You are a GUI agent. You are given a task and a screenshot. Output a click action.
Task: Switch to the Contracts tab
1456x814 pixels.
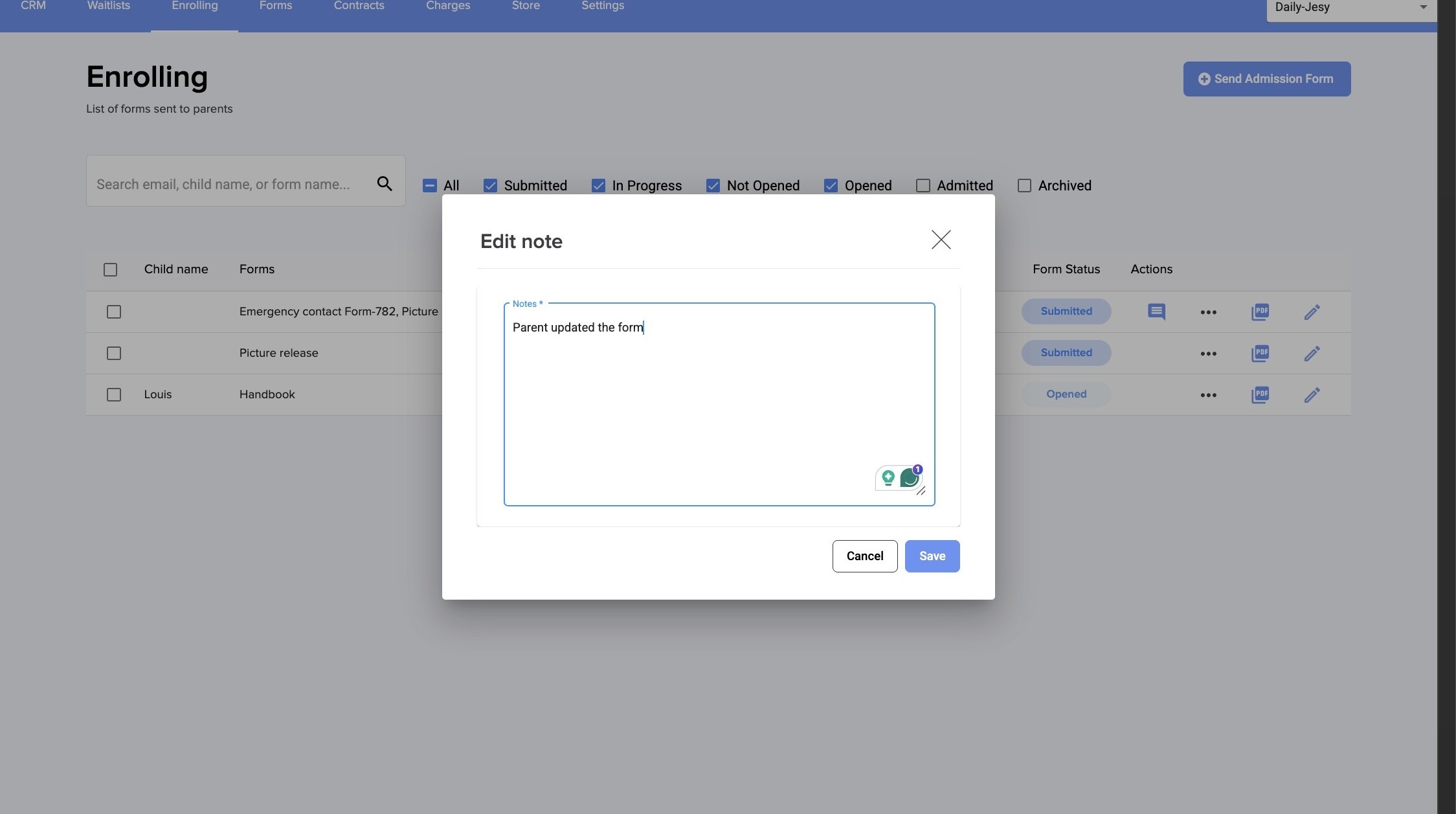359,6
